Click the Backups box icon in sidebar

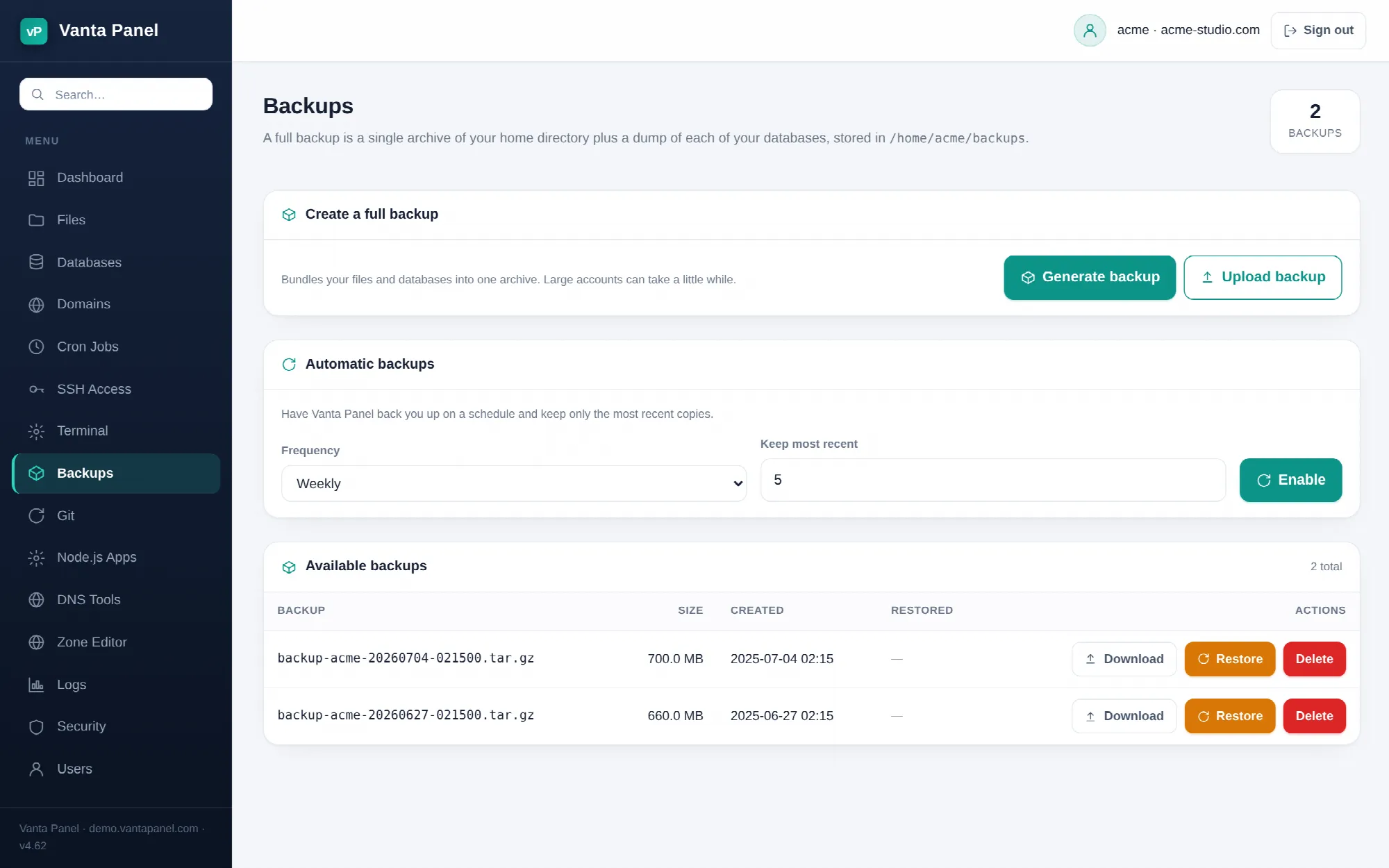coord(36,474)
